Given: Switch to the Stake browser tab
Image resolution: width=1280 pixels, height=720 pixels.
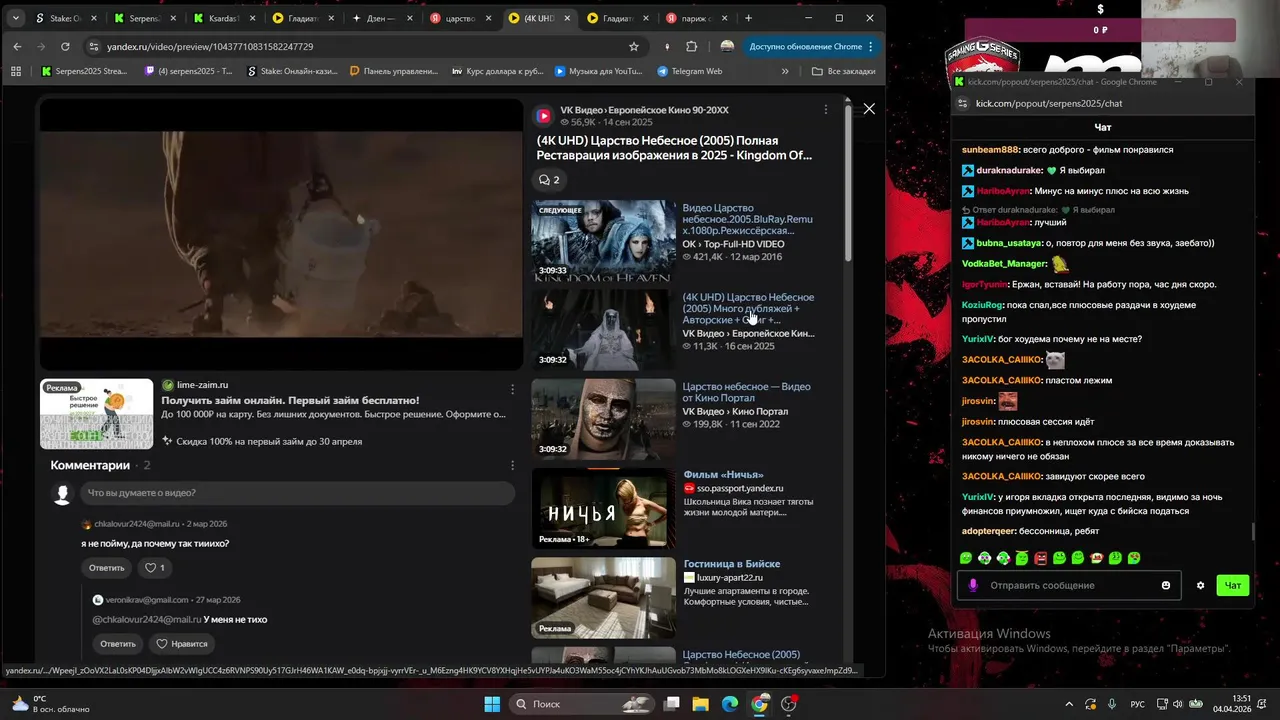Looking at the screenshot, I should [x=65, y=18].
